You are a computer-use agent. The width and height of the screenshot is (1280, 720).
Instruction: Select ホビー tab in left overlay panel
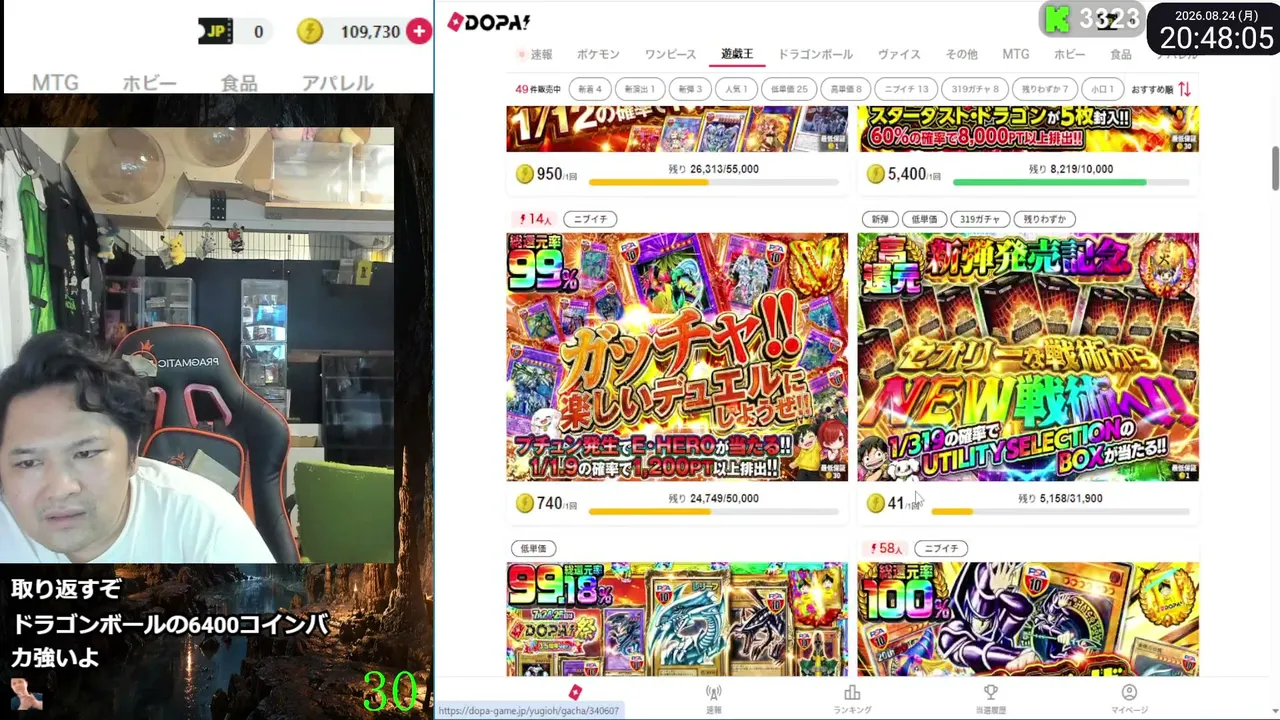click(149, 83)
